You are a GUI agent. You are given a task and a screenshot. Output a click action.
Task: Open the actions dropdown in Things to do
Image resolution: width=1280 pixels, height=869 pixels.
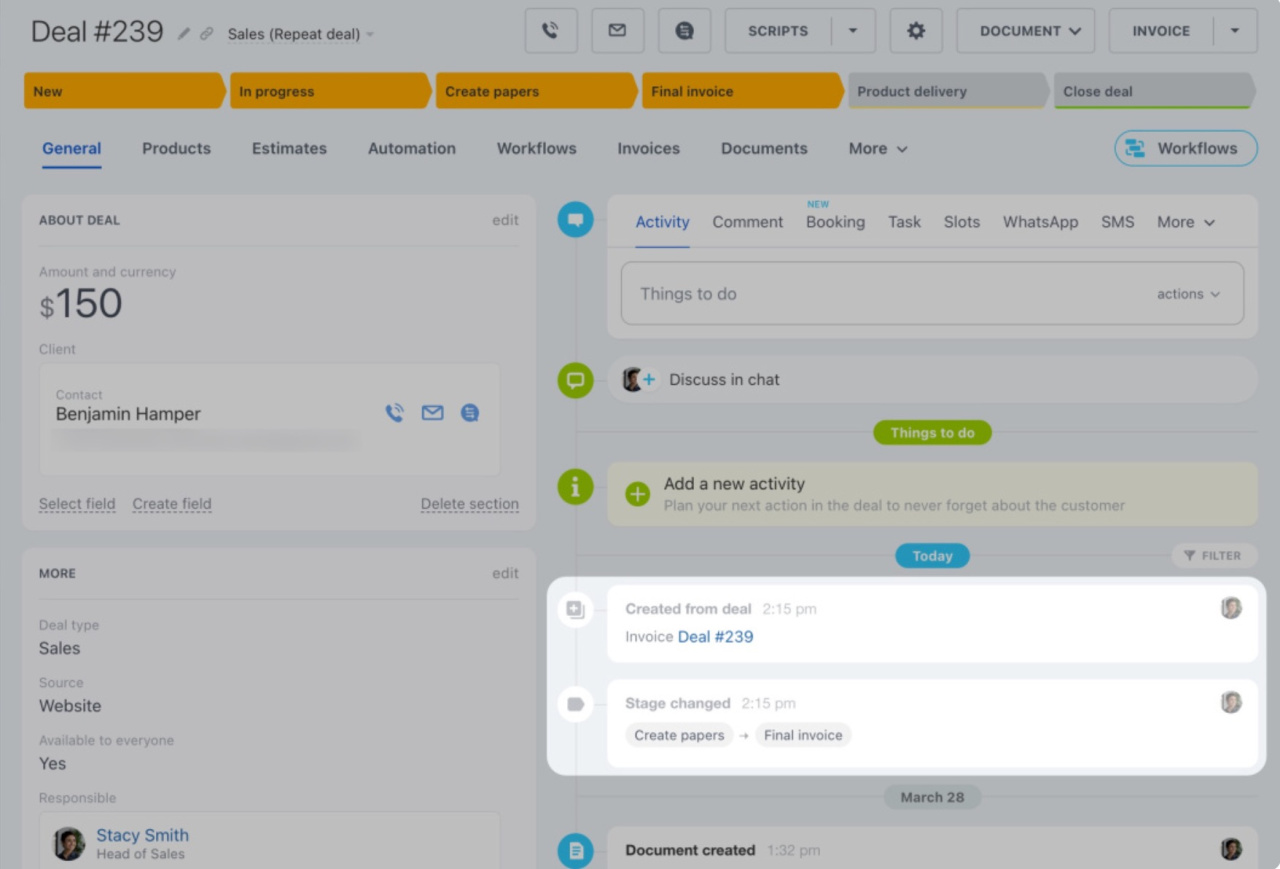pyautogui.click(x=1188, y=294)
